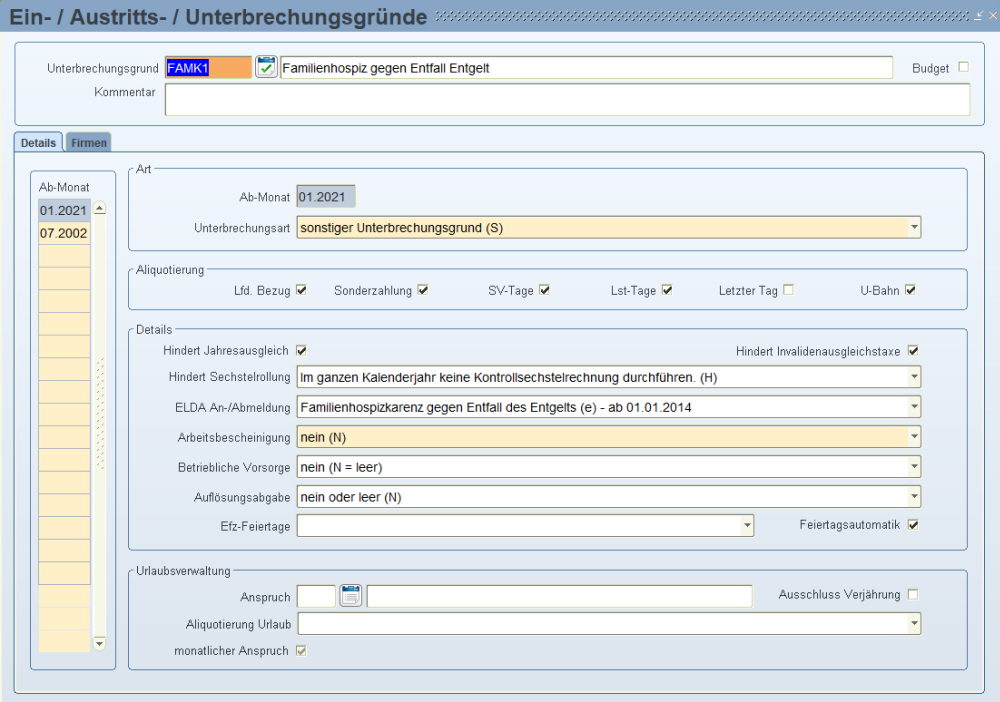Image resolution: width=1000 pixels, height=702 pixels.
Task: Select 01.2021 in Ab-Monat list
Action: (x=64, y=210)
